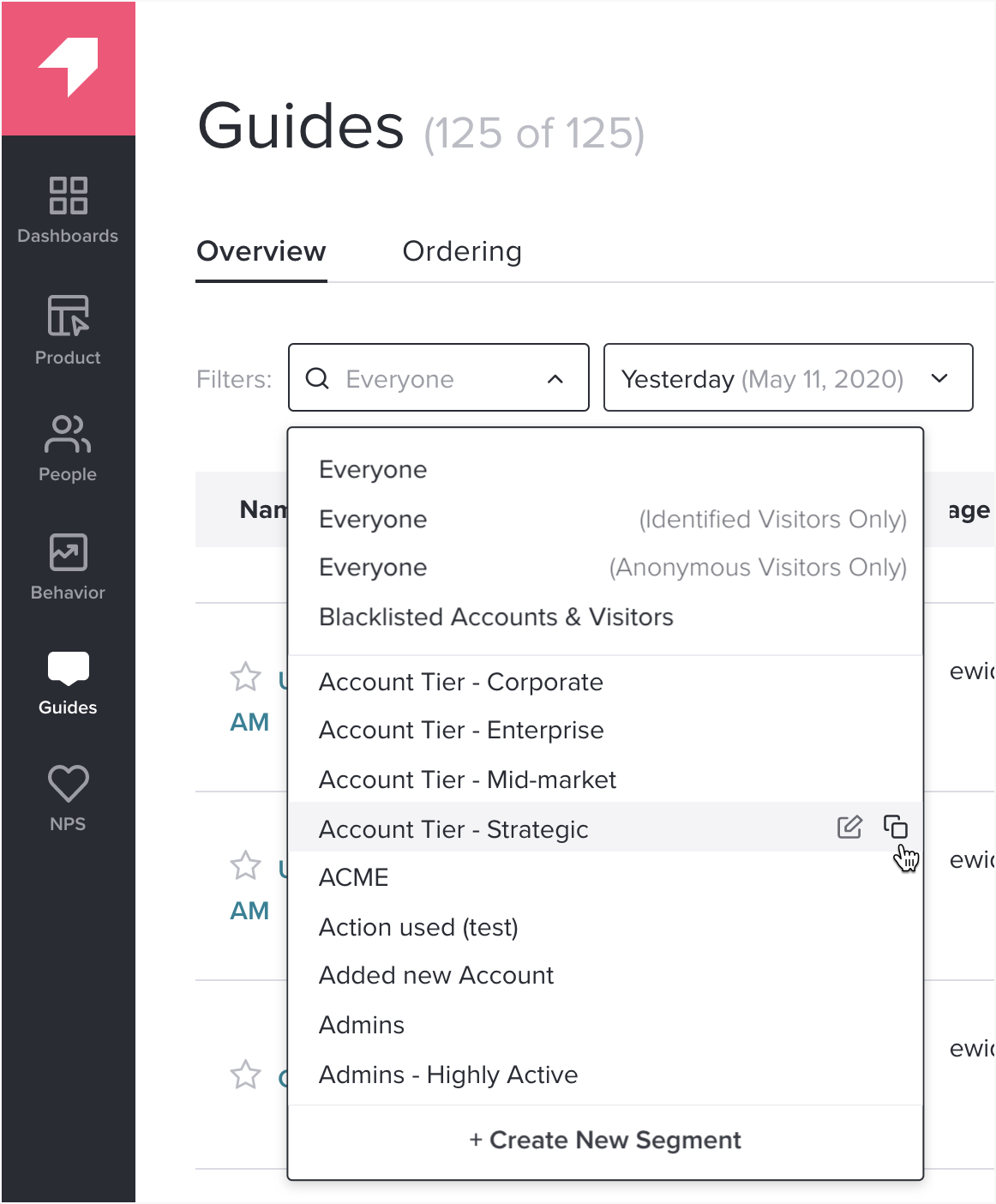
Task: Open the Dashboards section
Action: coord(68,210)
